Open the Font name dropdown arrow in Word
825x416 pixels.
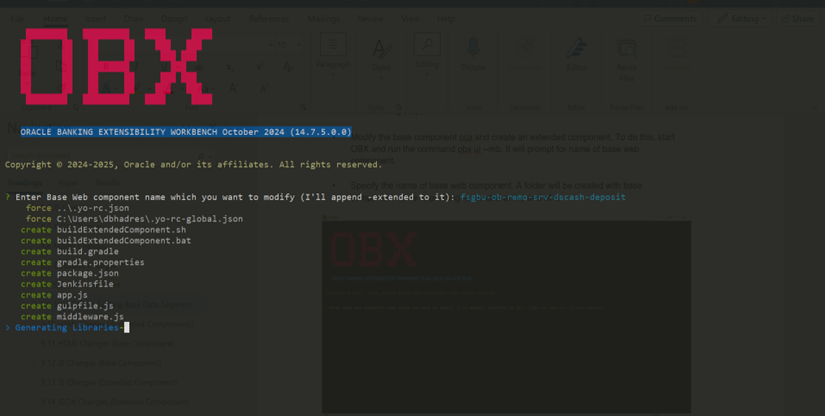coord(270,45)
